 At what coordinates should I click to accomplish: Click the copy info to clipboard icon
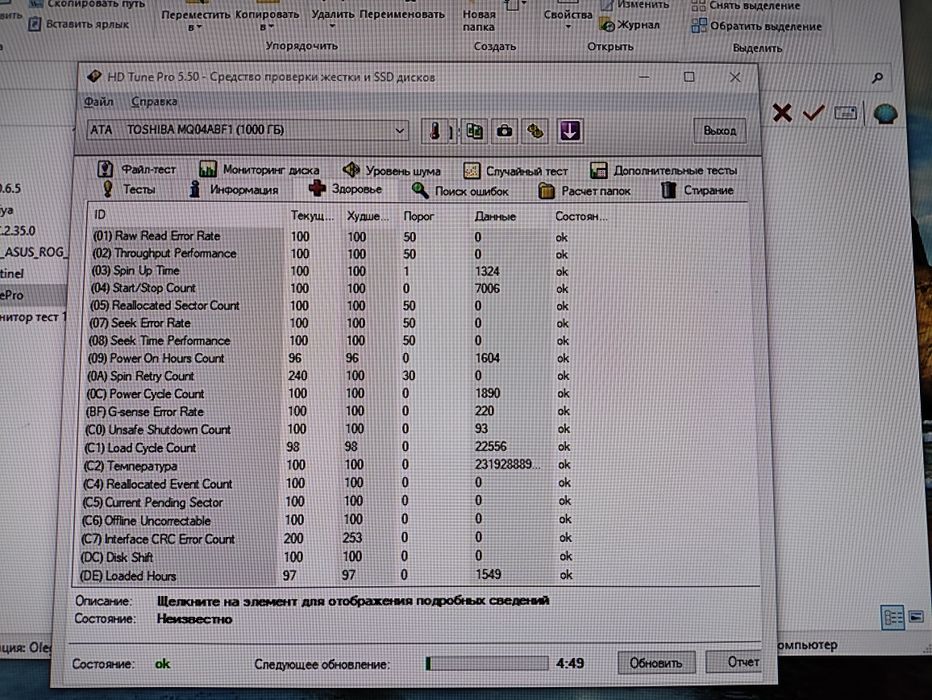[474, 131]
